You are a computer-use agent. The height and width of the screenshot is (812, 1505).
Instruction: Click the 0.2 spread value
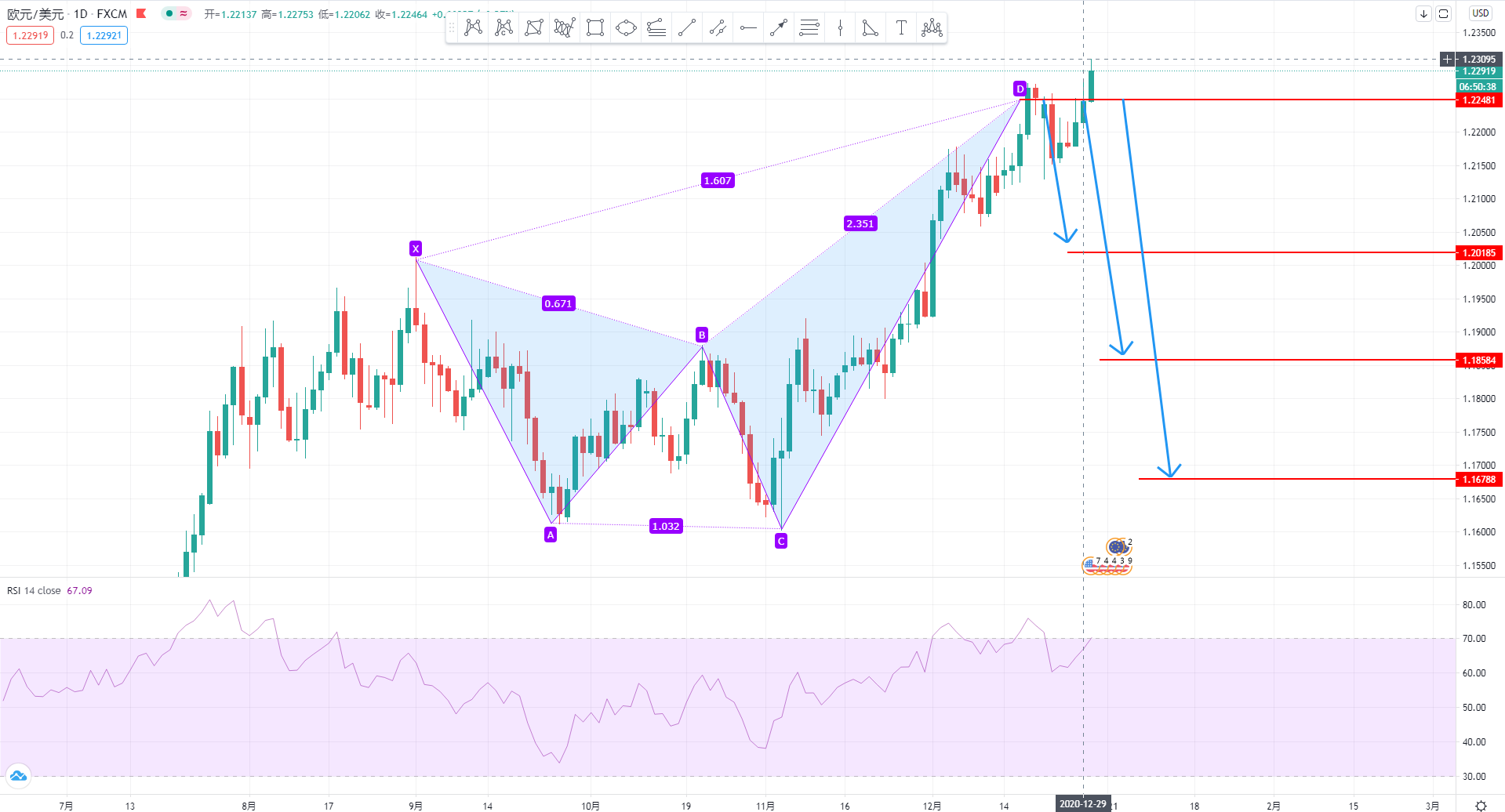(x=67, y=35)
